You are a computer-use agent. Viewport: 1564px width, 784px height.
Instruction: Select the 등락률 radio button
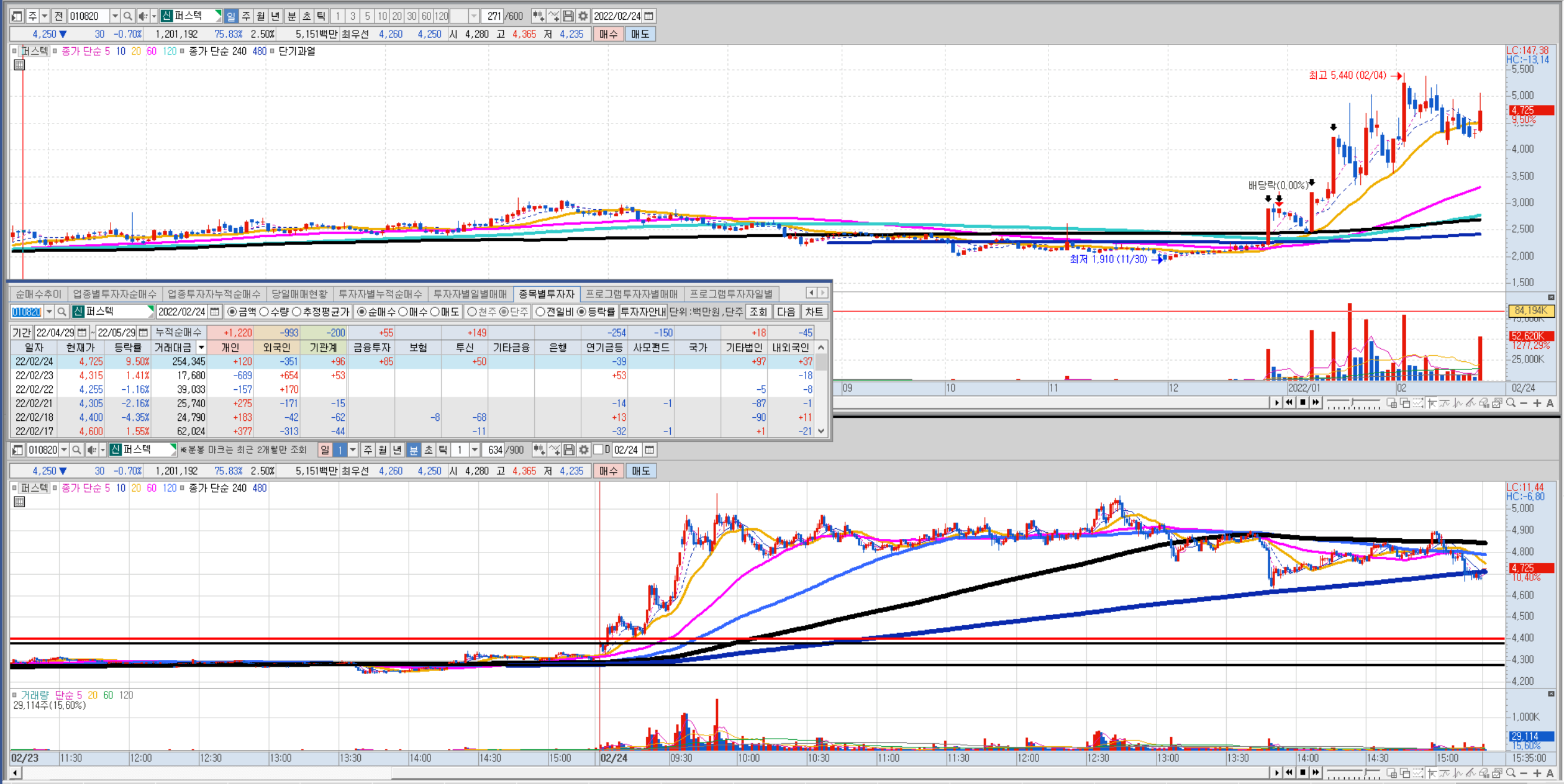pyautogui.click(x=581, y=312)
